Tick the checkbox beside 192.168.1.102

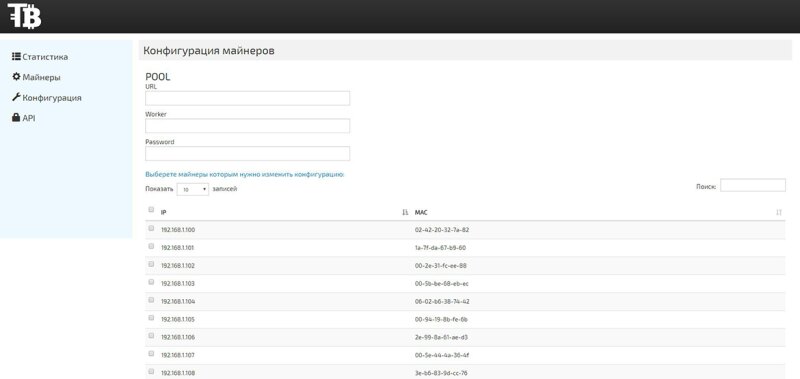coord(151,264)
